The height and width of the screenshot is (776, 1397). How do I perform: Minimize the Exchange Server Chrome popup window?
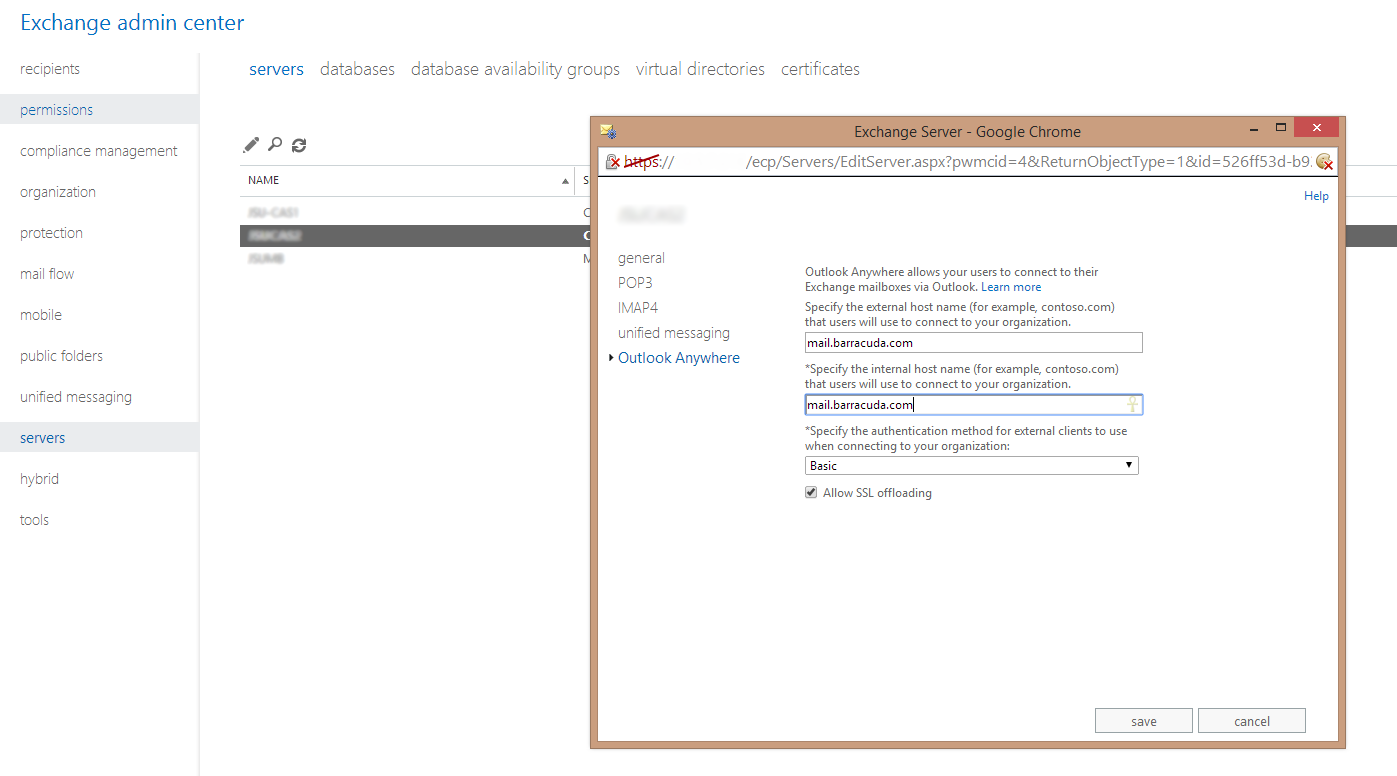[x=1256, y=129]
